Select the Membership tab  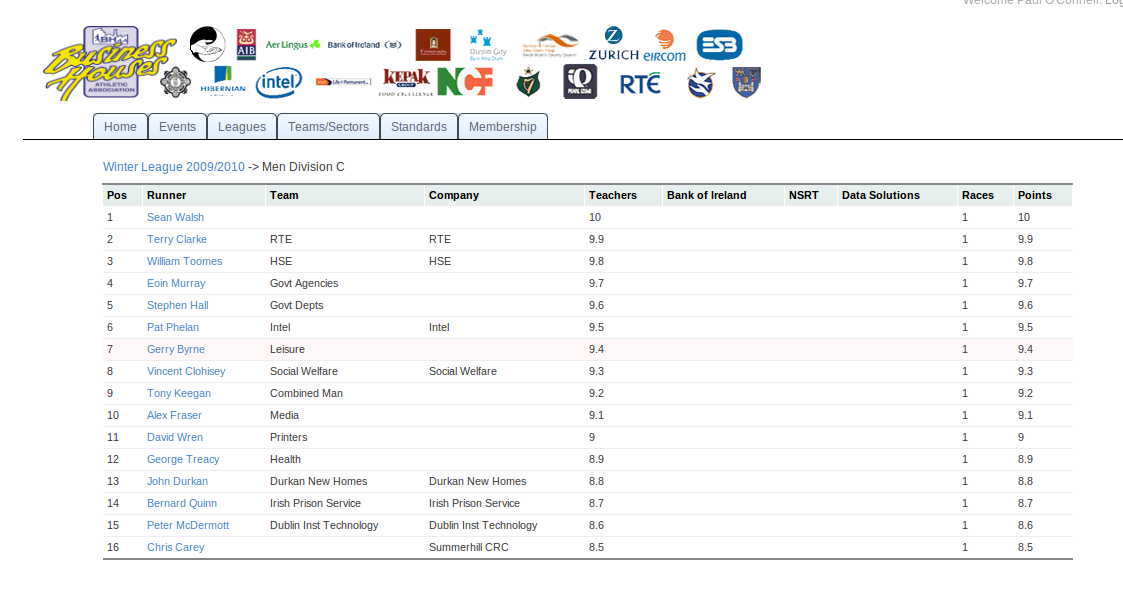[503, 127]
